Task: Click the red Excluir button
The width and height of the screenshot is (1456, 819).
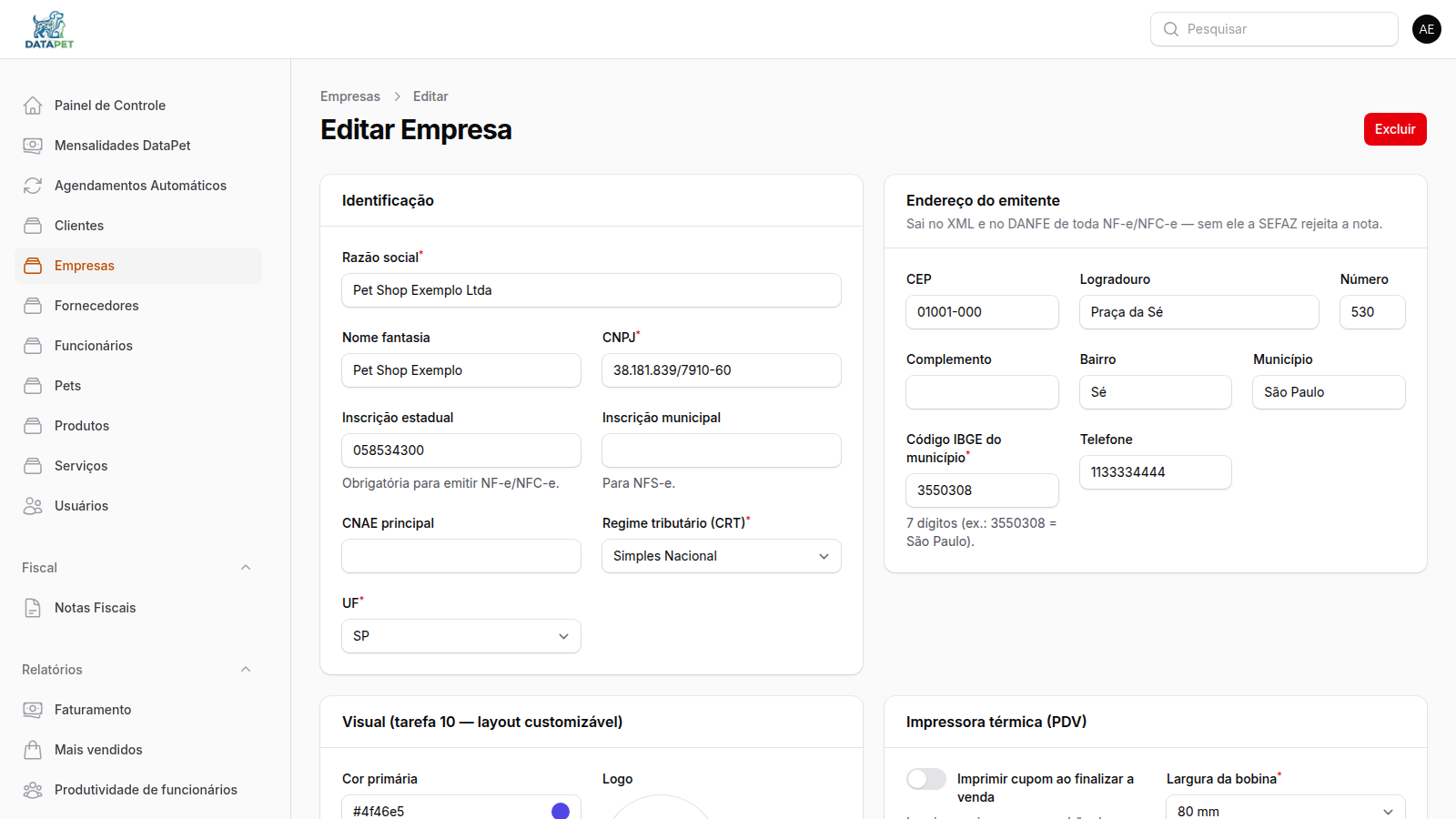Action: [1395, 129]
